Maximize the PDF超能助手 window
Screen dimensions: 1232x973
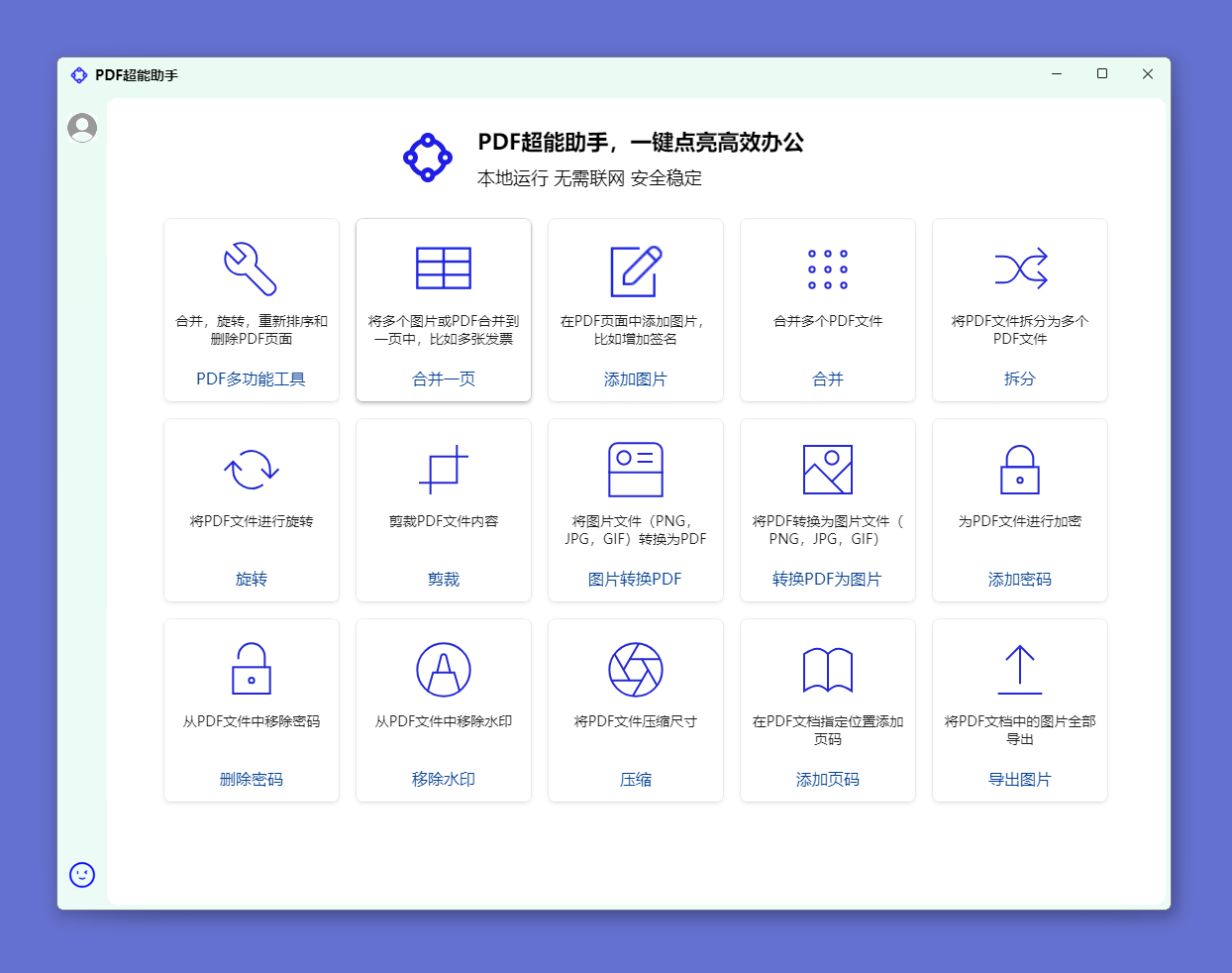click(1102, 74)
